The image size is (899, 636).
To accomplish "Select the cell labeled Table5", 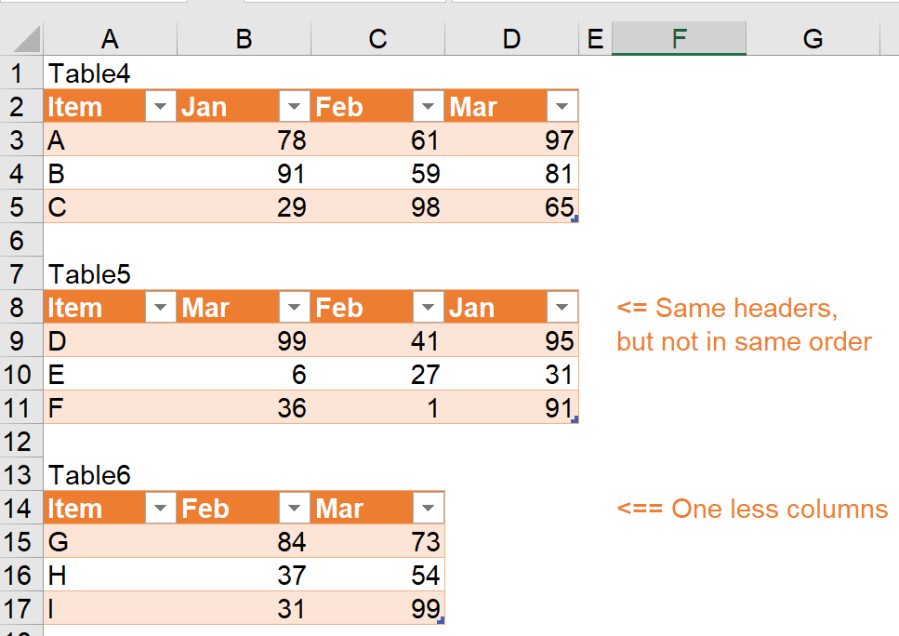I will pos(90,274).
